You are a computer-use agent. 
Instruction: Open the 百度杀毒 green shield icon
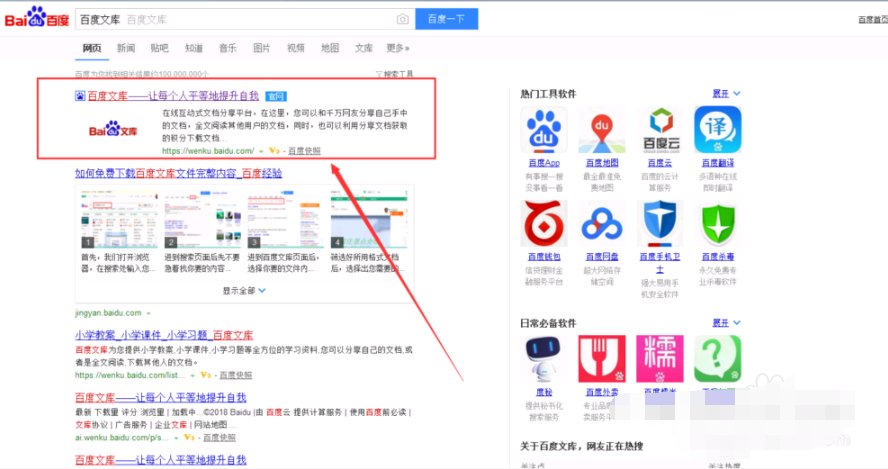718,224
